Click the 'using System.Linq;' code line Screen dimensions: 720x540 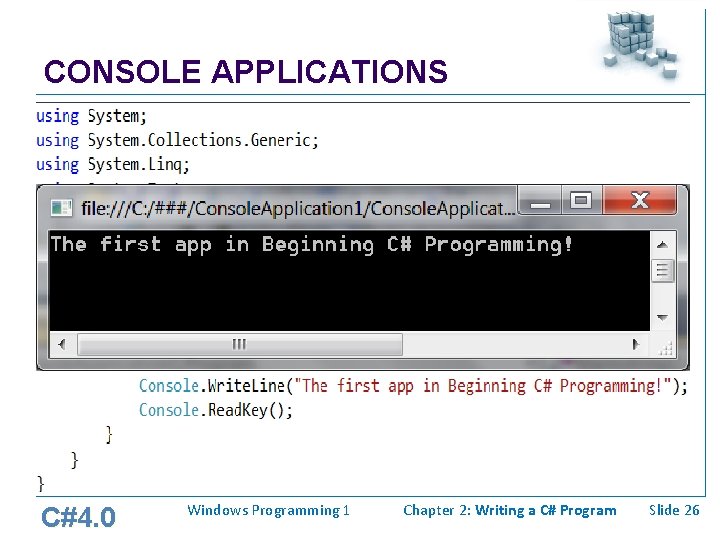pyautogui.click(x=113, y=164)
